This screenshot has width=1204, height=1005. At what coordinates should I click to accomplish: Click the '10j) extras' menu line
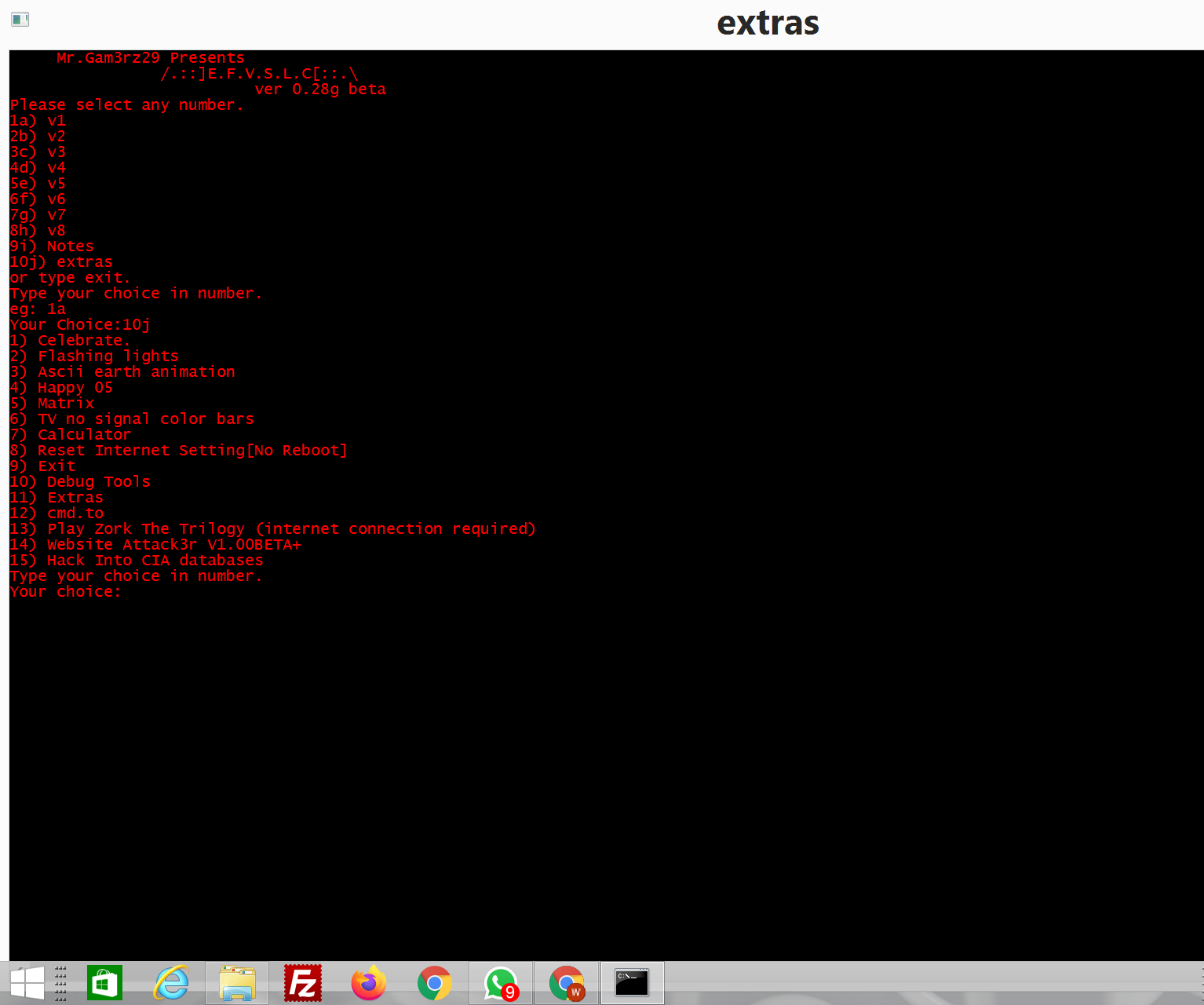pyautogui.click(x=61, y=262)
